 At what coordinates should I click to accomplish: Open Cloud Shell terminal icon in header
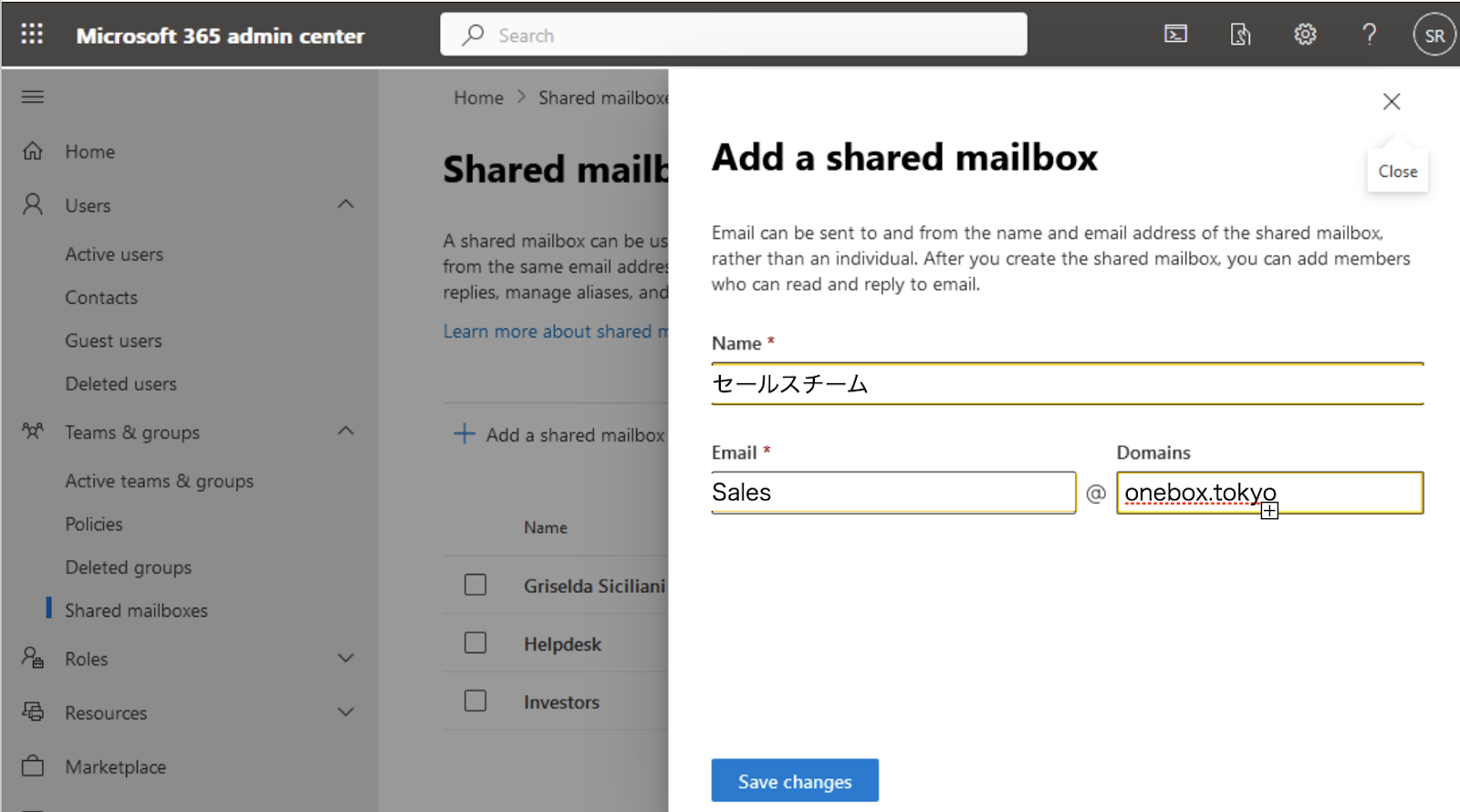[1176, 35]
